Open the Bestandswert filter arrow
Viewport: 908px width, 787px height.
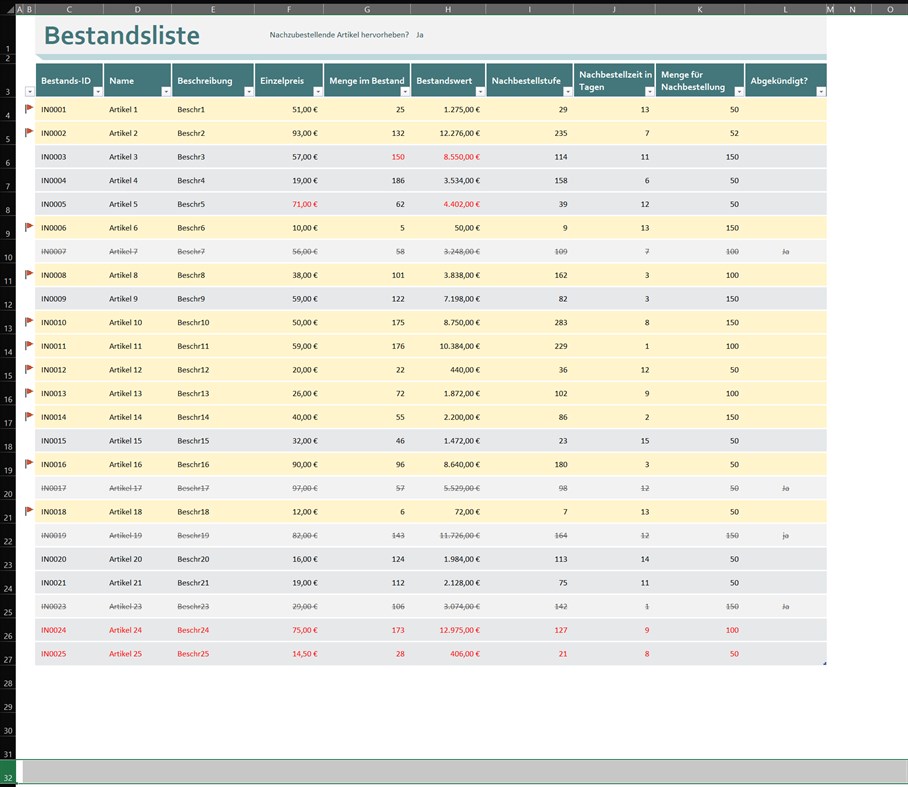(480, 91)
